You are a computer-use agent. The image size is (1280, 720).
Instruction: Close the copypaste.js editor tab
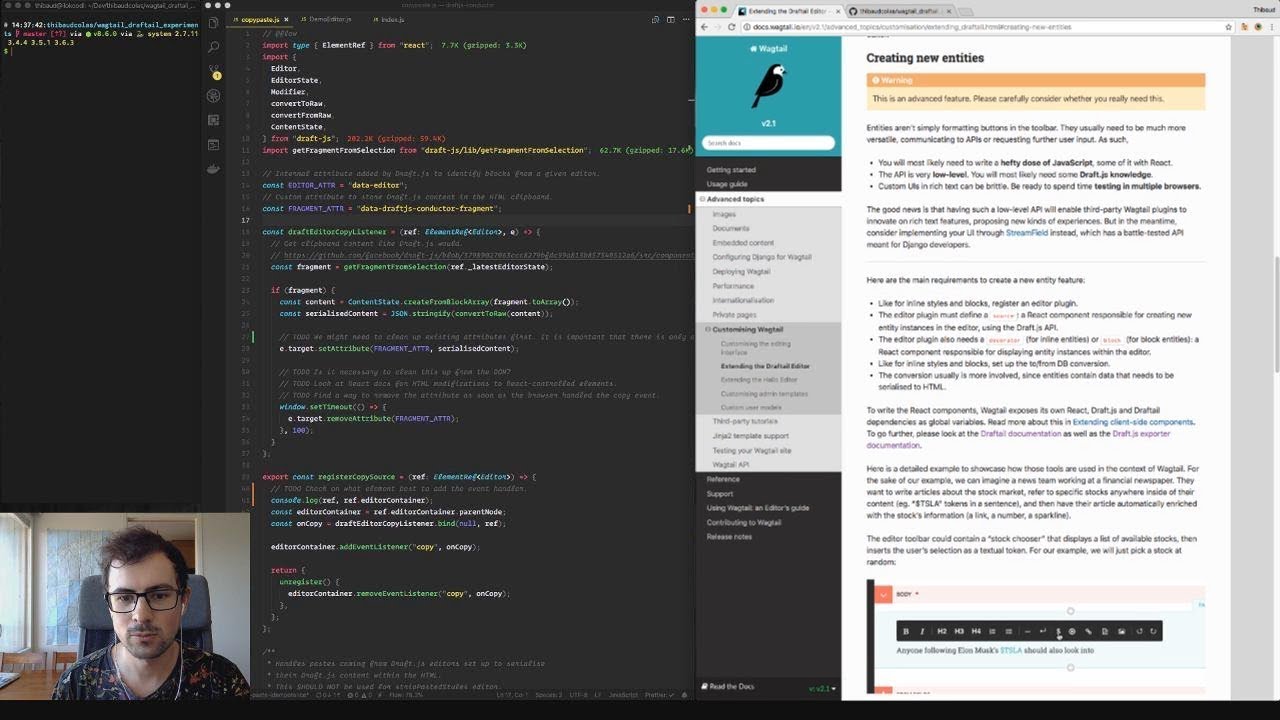click(x=288, y=19)
